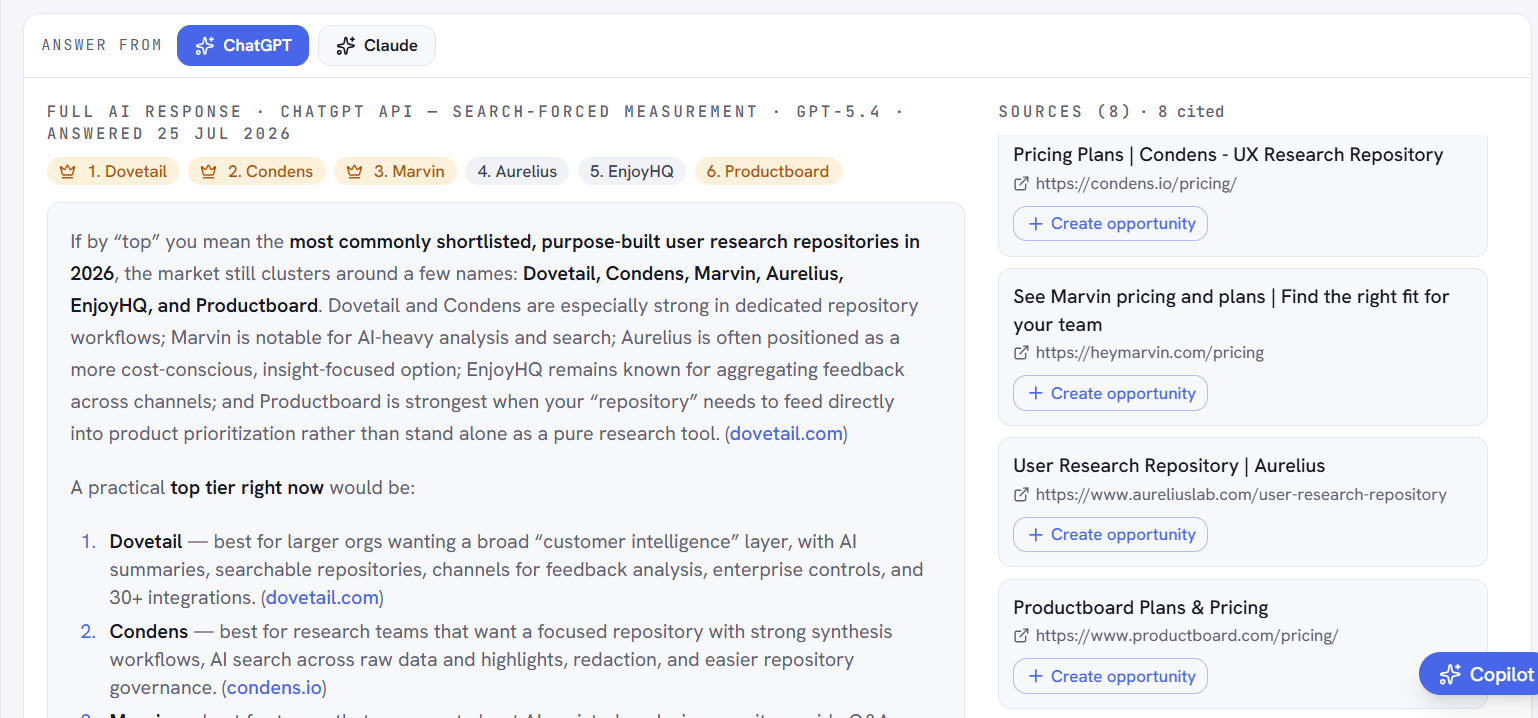Viewport: 1538px width, 718px height.
Task: Select the 3. Marvin ranking chip
Action: (x=395, y=171)
